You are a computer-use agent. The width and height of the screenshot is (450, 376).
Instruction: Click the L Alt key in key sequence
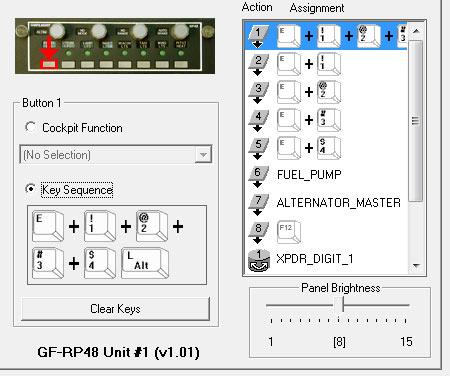(145, 263)
